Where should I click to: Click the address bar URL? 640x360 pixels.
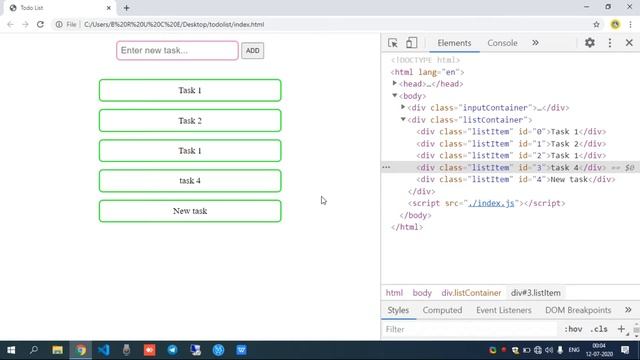point(174,24)
